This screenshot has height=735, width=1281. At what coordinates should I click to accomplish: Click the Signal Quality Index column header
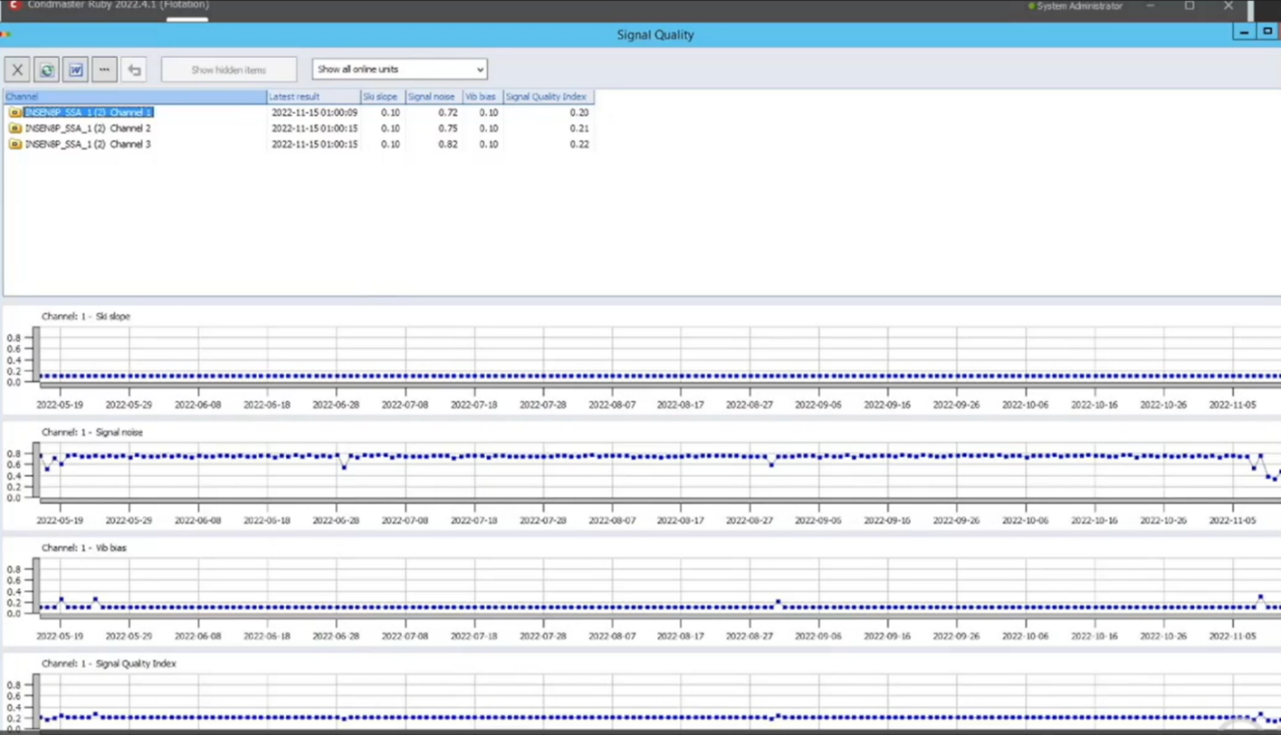click(x=547, y=97)
